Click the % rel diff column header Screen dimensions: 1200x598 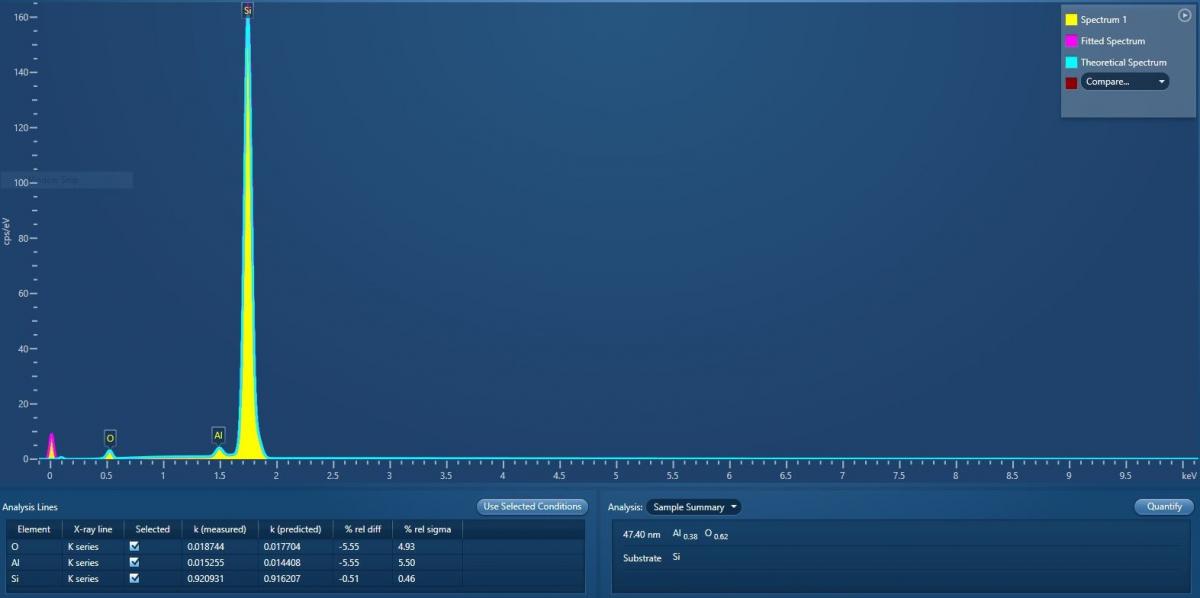click(362, 529)
